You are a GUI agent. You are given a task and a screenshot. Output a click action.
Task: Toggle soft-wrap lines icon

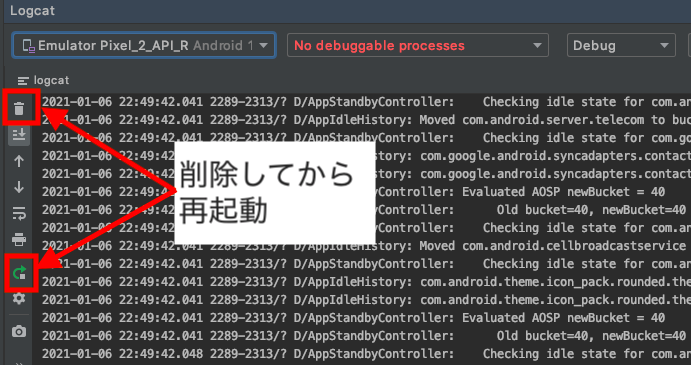coord(19,214)
